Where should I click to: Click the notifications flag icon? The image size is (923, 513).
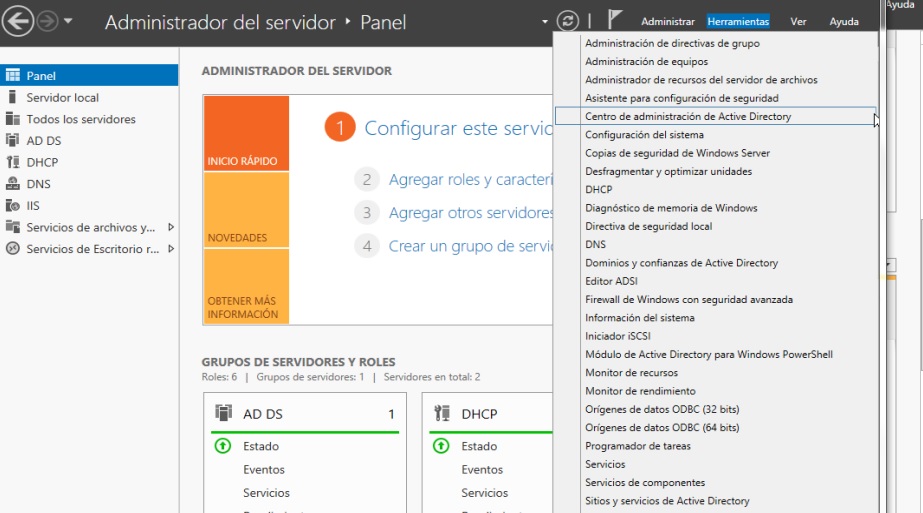tap(616, 21)
